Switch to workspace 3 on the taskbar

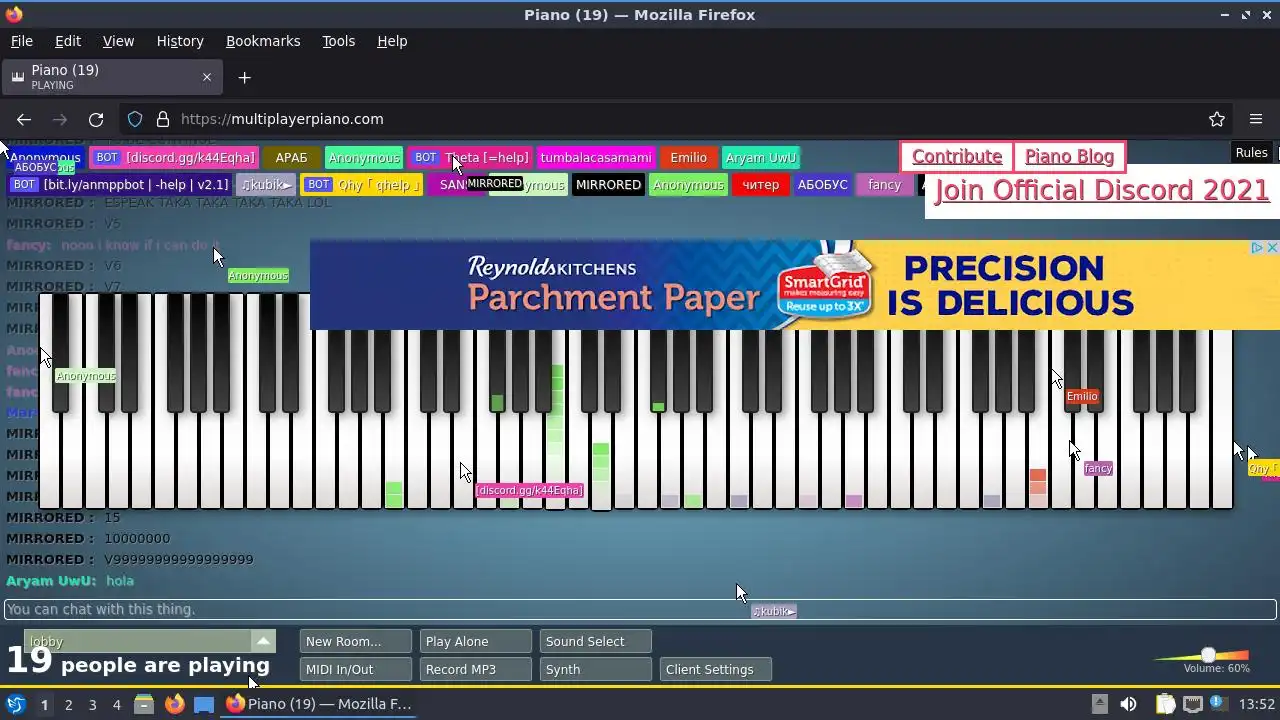point(92,704)
